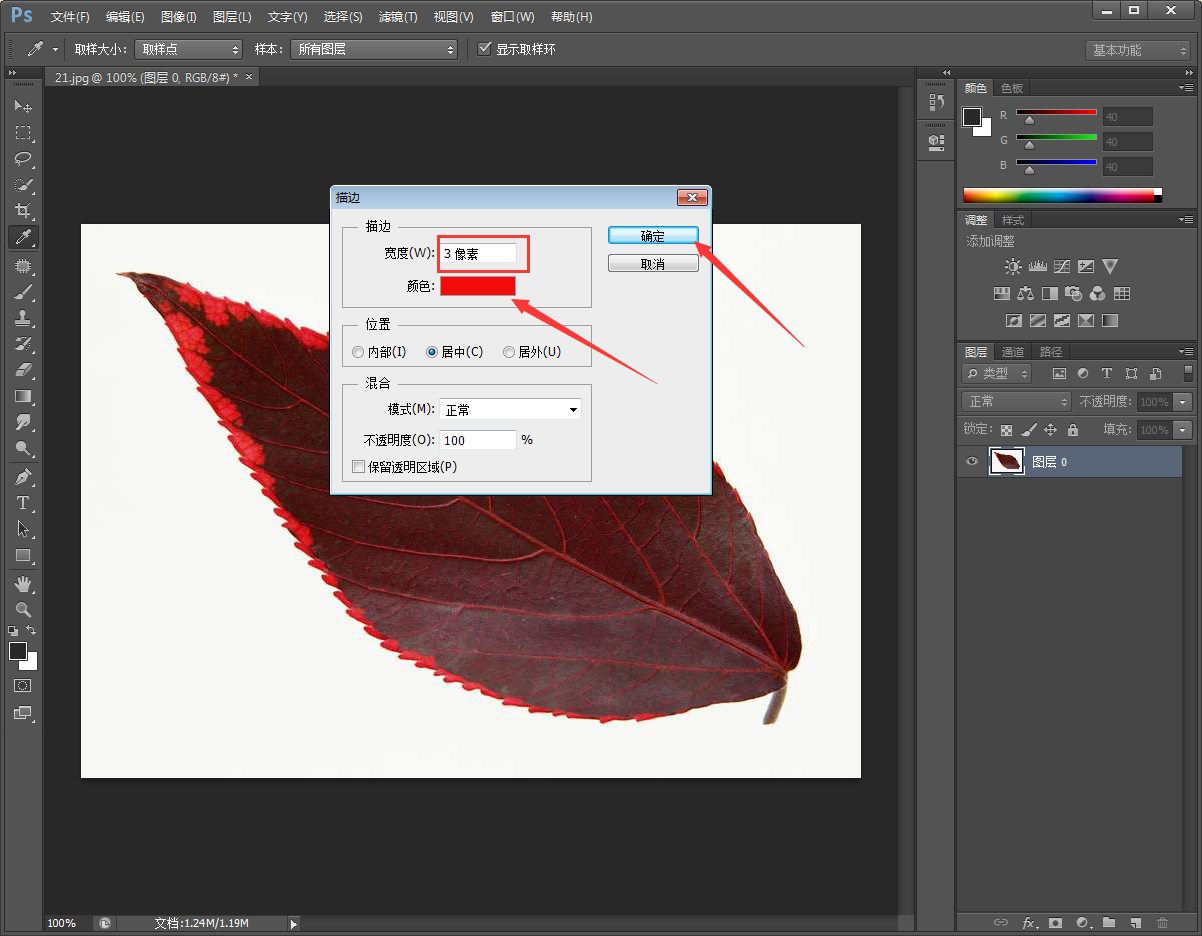Open the 模式 blend mode dropdown
The image size is (1202, 936).
(x=510, y=410)
